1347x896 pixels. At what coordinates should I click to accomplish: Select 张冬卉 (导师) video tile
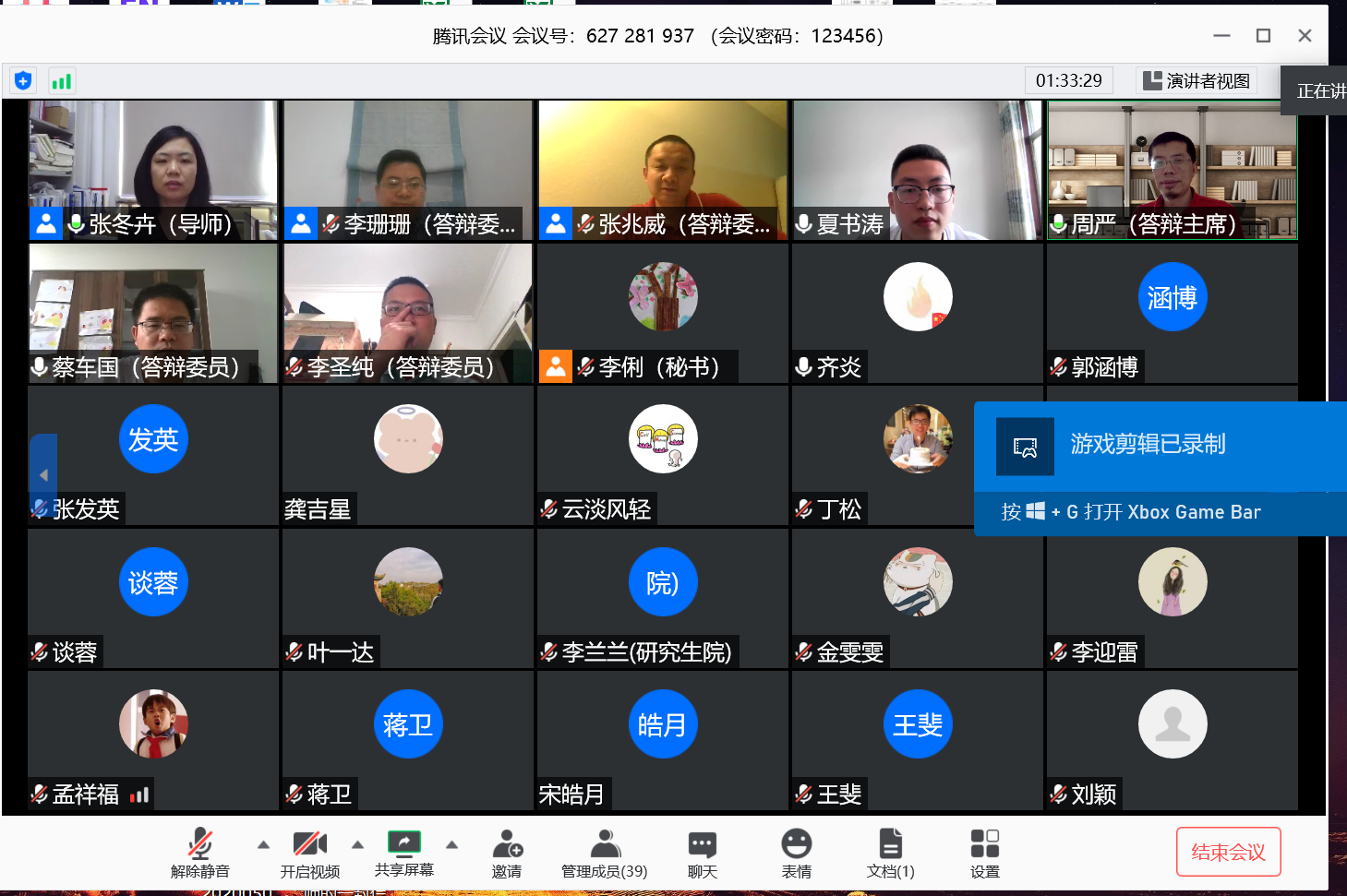(153, 170)
